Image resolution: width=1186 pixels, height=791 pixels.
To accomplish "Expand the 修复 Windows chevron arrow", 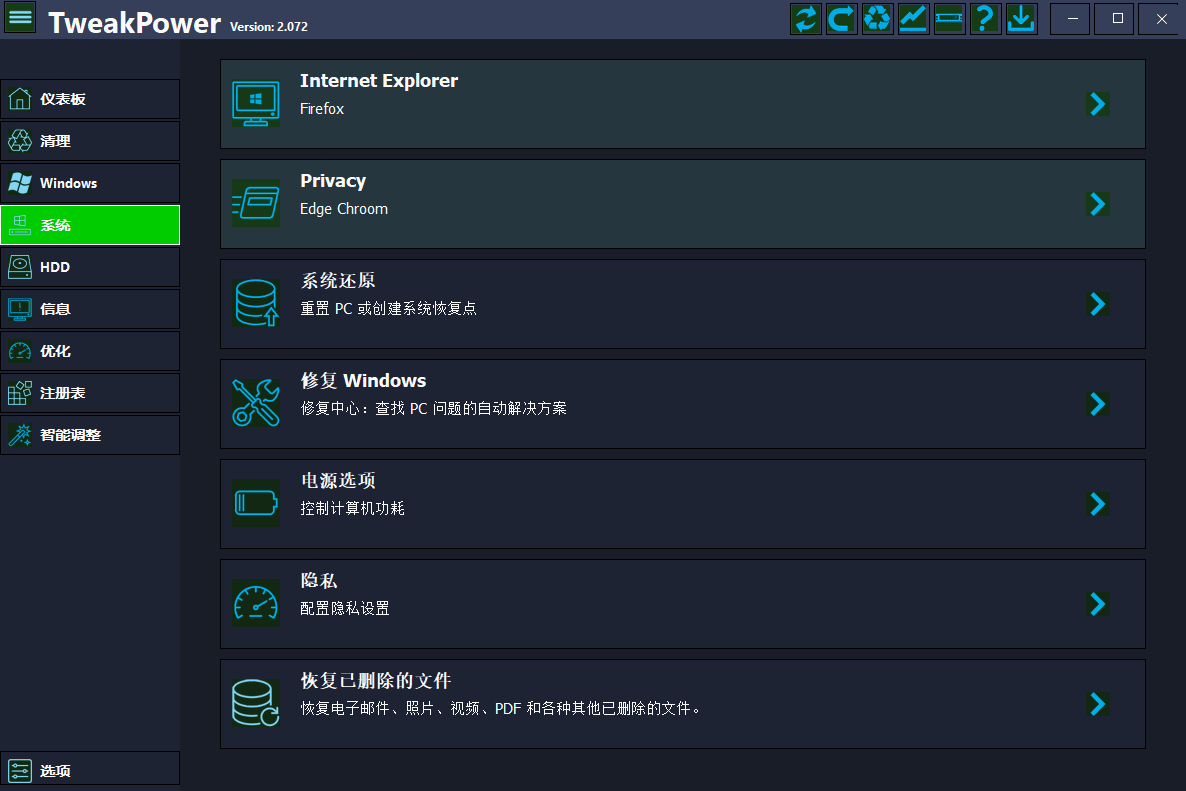I will pyautogui.click(x=1098, y=404).
